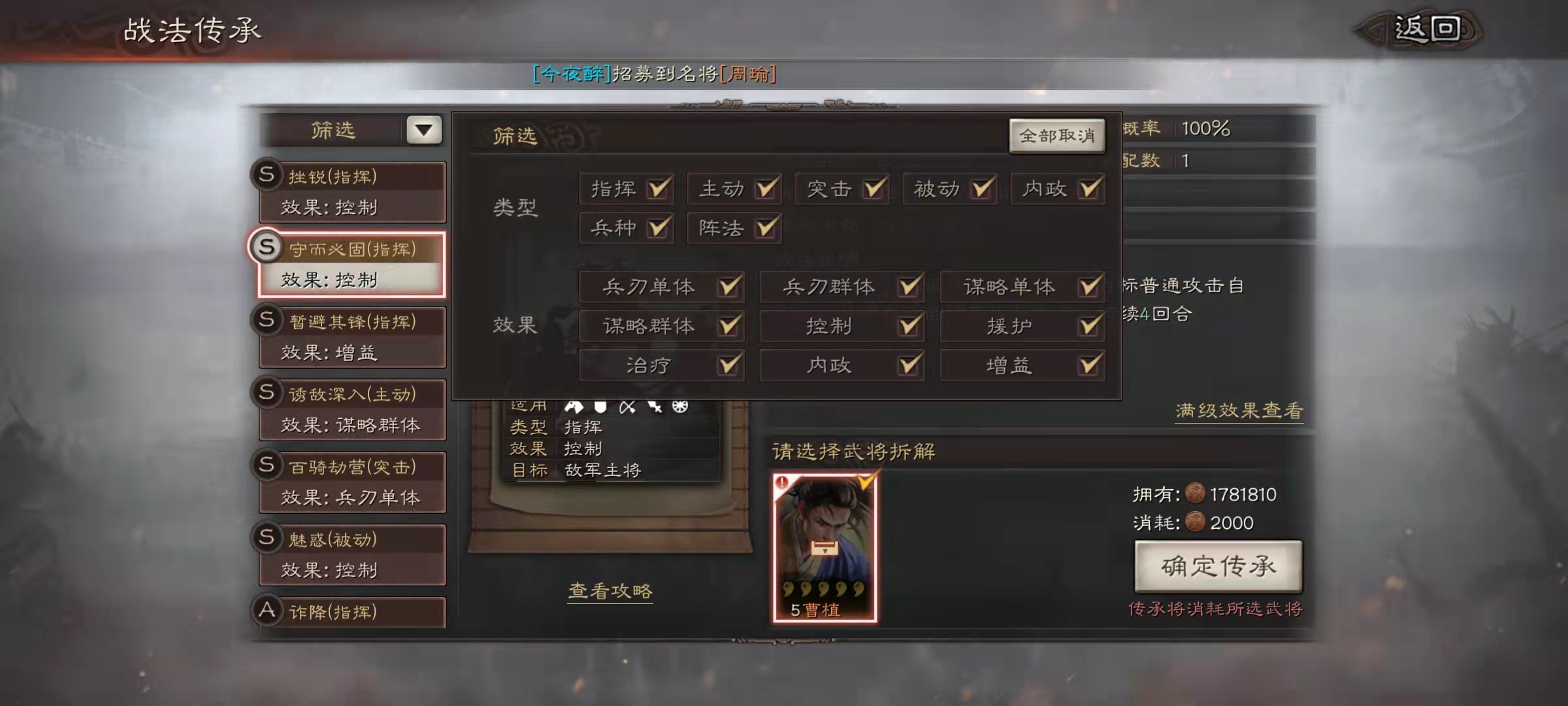Open the 查看攻略 link
The image size is (1568, 706).
(x=610, y=591)
